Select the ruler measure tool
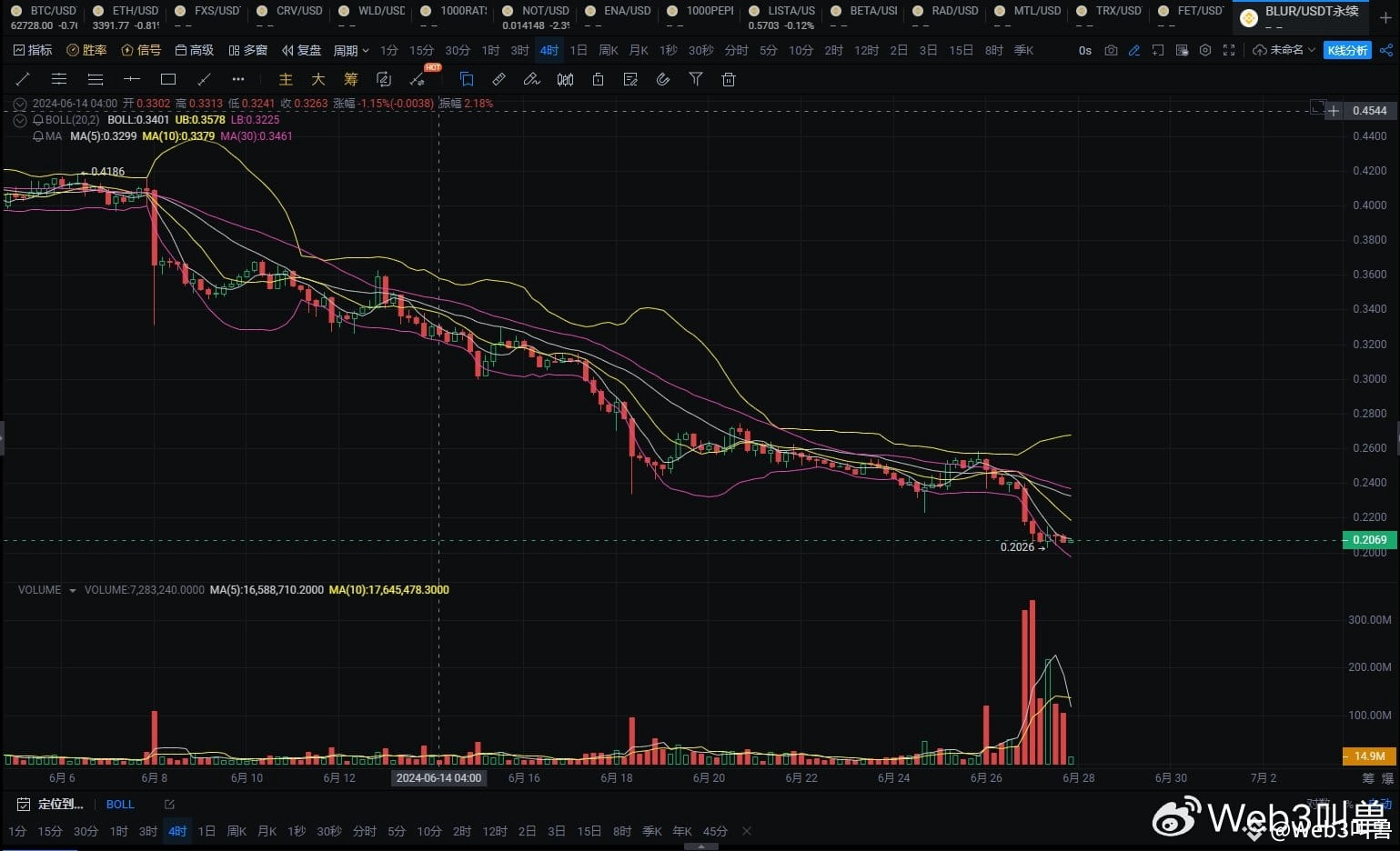 (499, 79)
